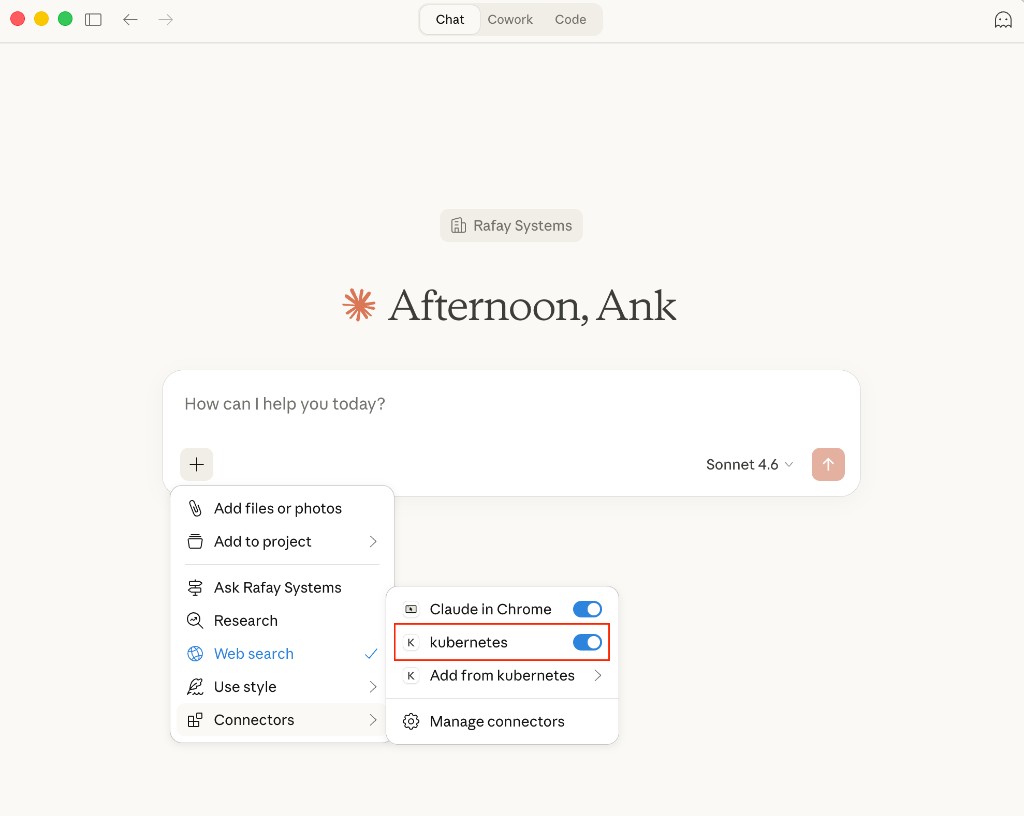The width and height of the screenshot is (1024, 816).
Task: Click the orange Claude starburst logo
Action: click(x=358, y=305)
